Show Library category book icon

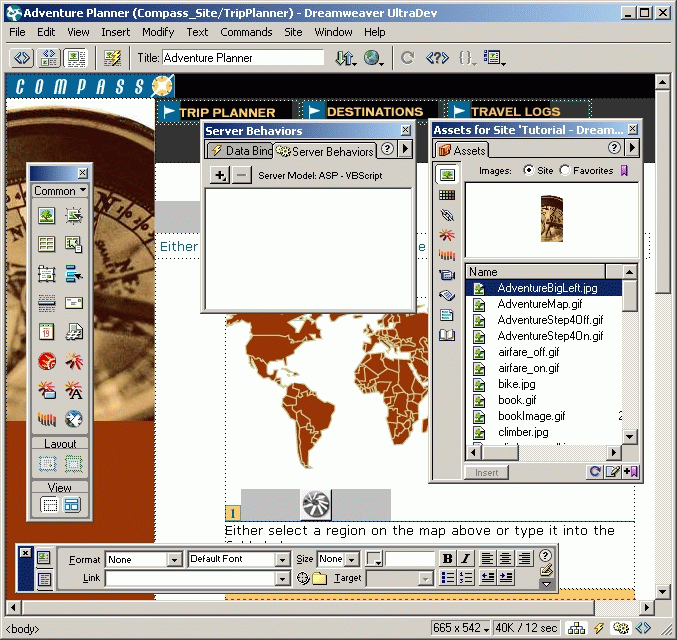coord(446,335)
